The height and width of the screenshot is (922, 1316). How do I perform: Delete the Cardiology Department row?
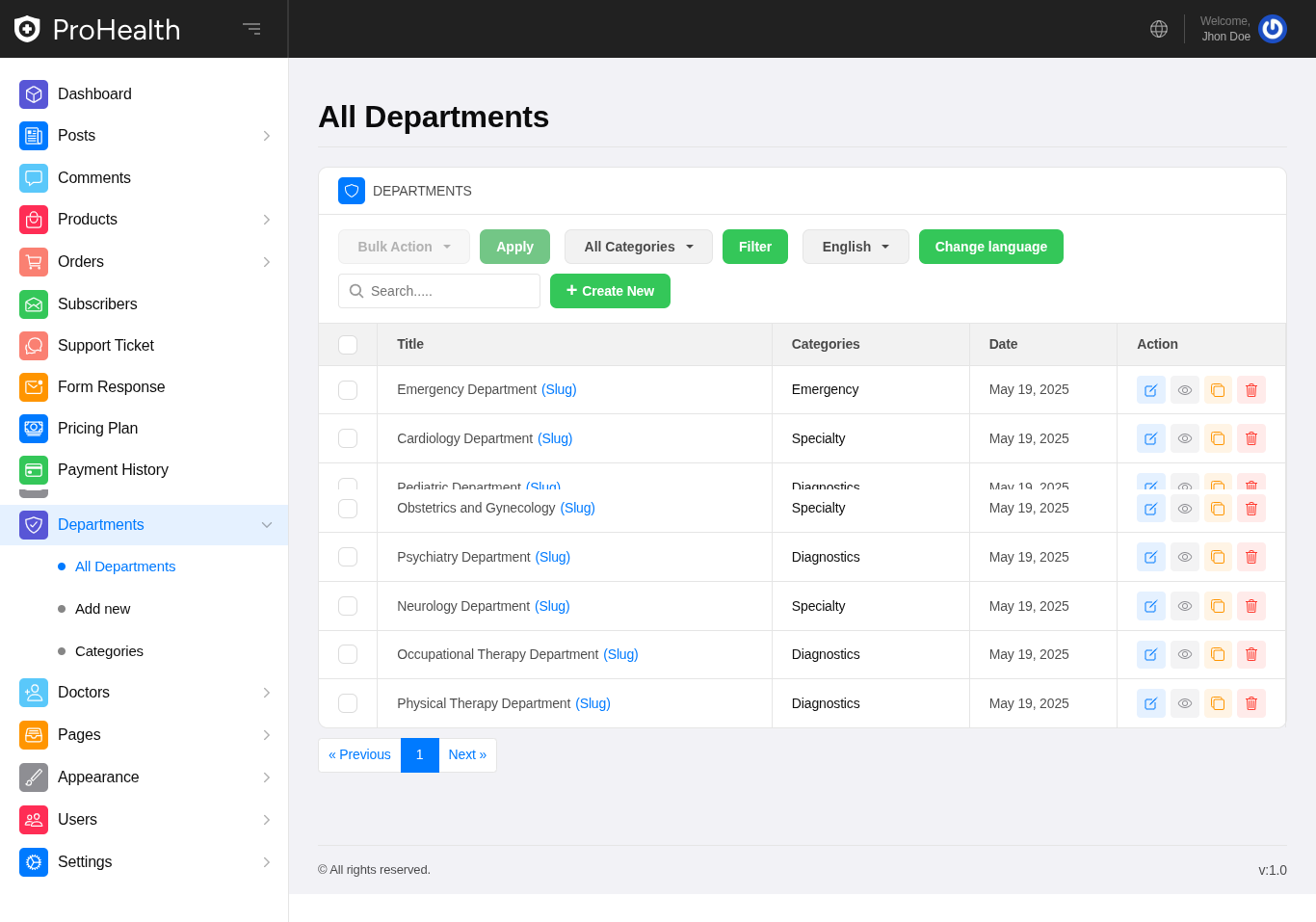[1250, 438]
